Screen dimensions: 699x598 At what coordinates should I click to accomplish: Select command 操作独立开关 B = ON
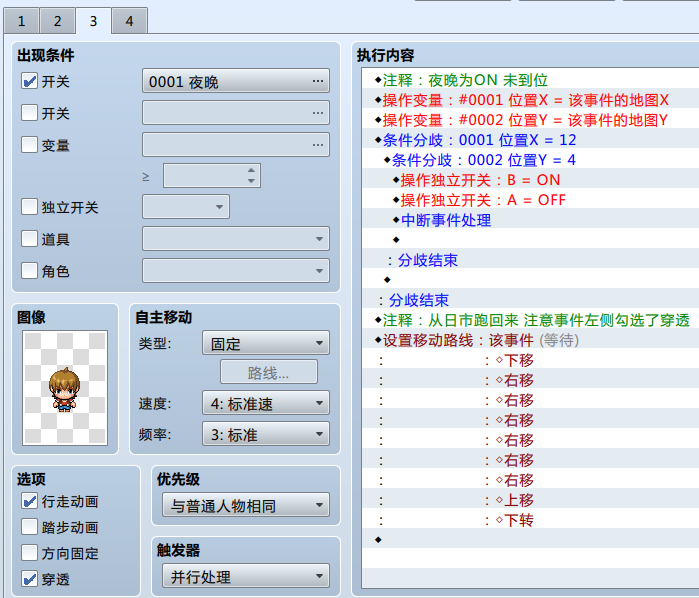pos(530,180)
